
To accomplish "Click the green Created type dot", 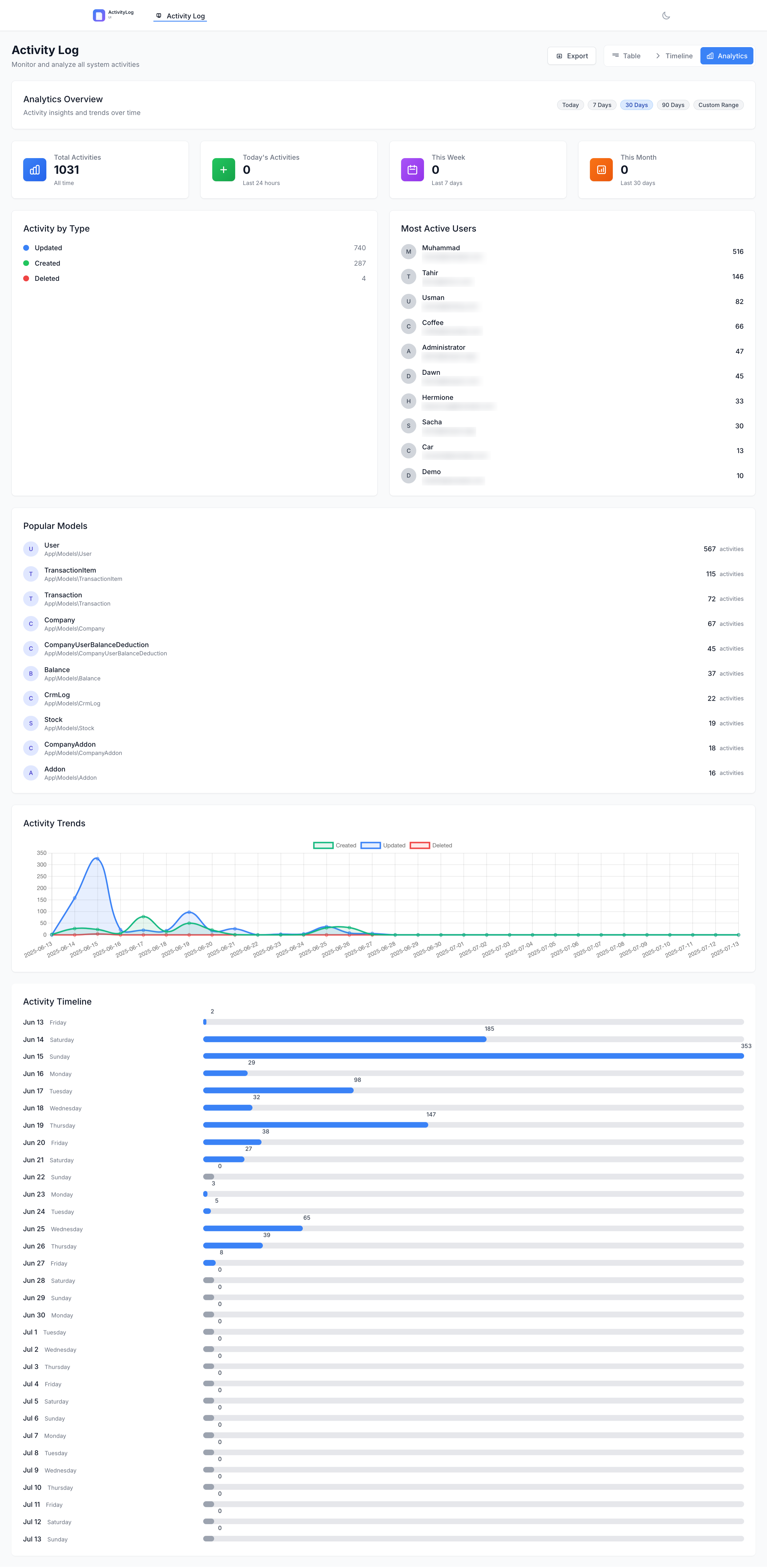I will point(26,264).
